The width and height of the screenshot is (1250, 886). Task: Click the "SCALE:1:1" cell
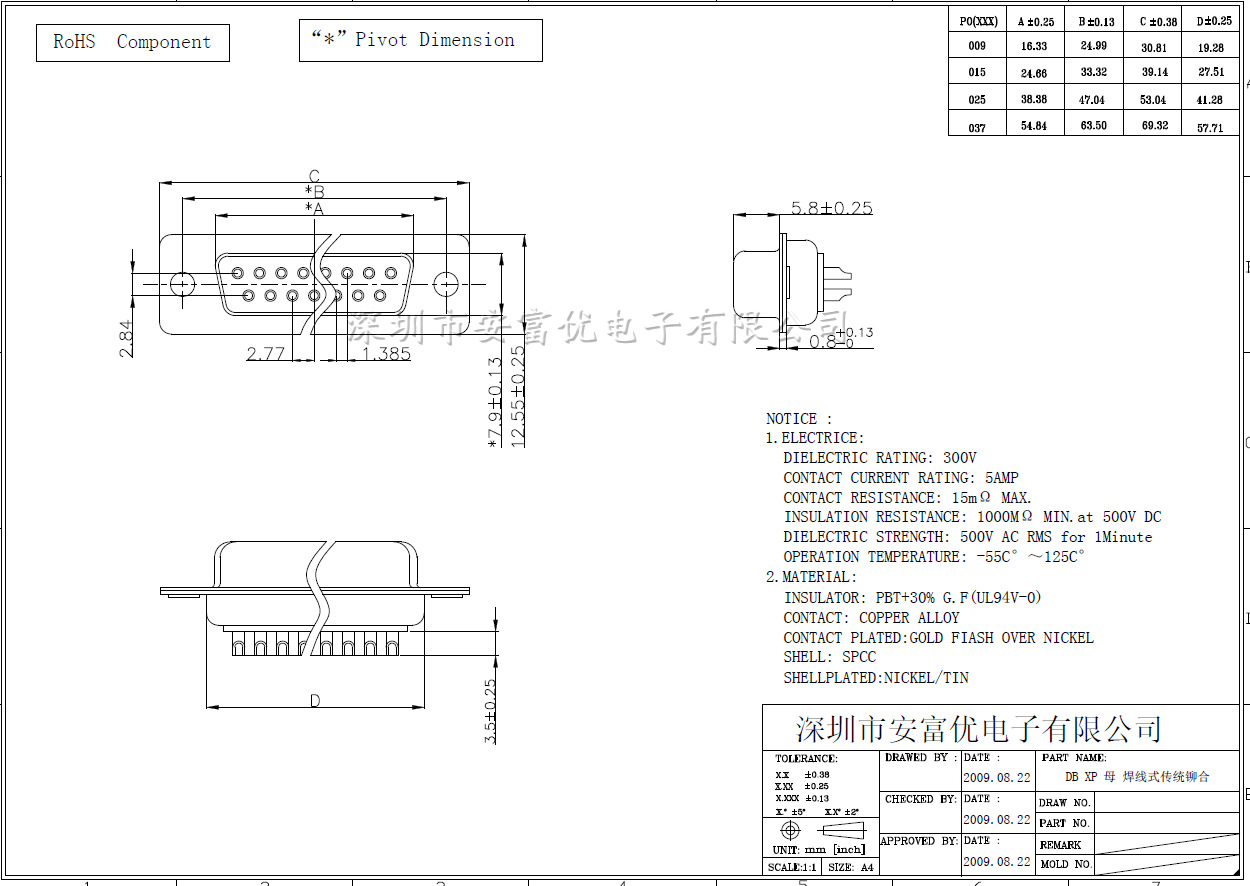pyautogui.click(x=793, y=868)
